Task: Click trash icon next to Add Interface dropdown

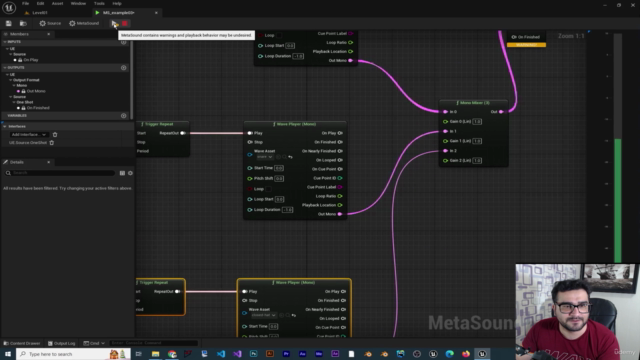Action: coord(55,135)
